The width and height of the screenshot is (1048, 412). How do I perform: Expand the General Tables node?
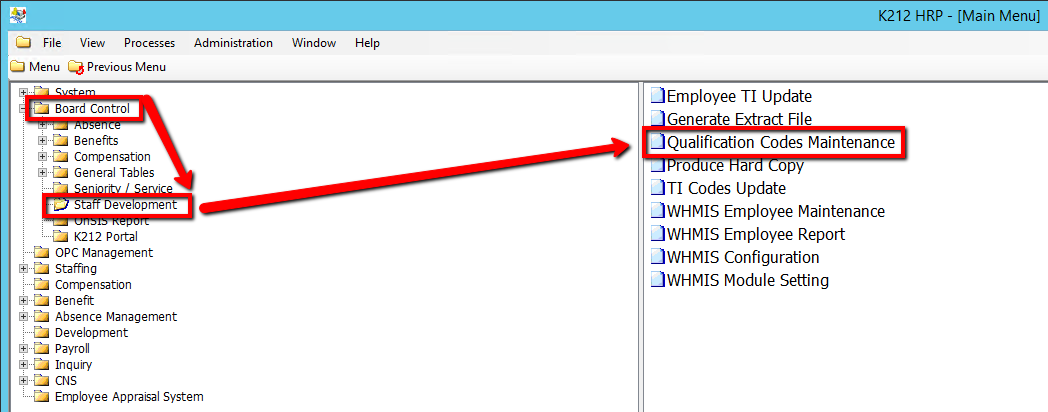coord(42,173)
